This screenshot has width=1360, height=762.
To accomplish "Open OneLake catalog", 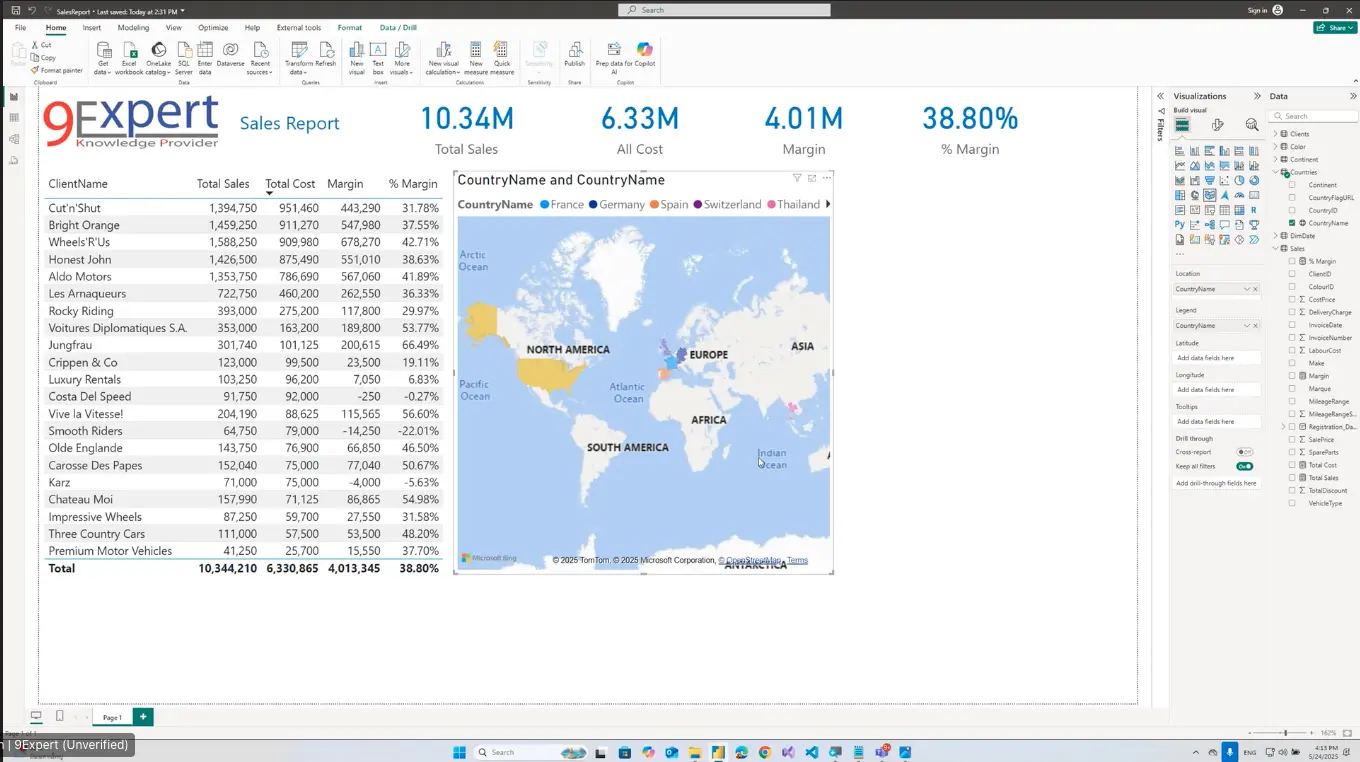I will point(158,58).
